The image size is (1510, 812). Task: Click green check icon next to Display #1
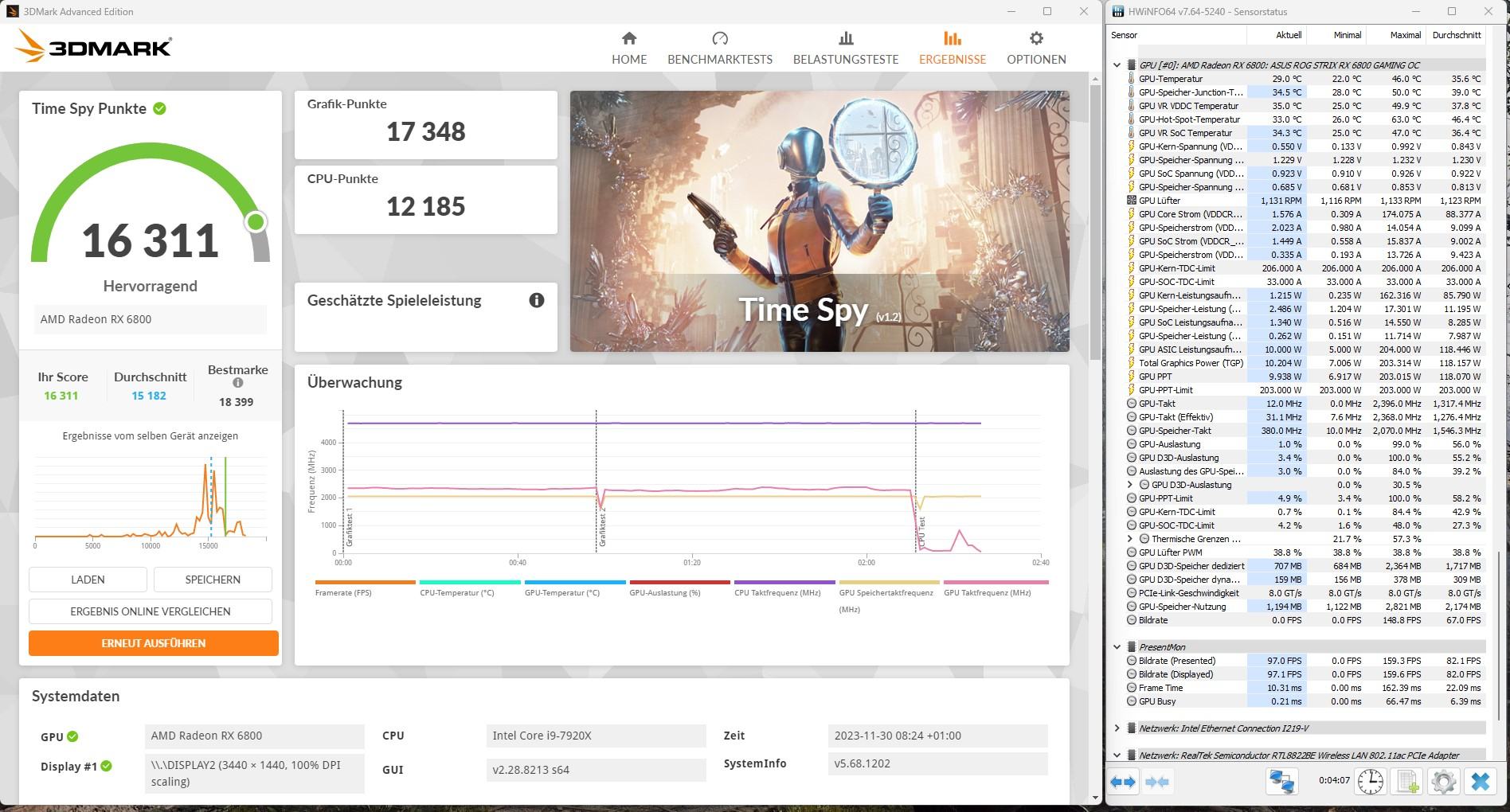(107, 766)
